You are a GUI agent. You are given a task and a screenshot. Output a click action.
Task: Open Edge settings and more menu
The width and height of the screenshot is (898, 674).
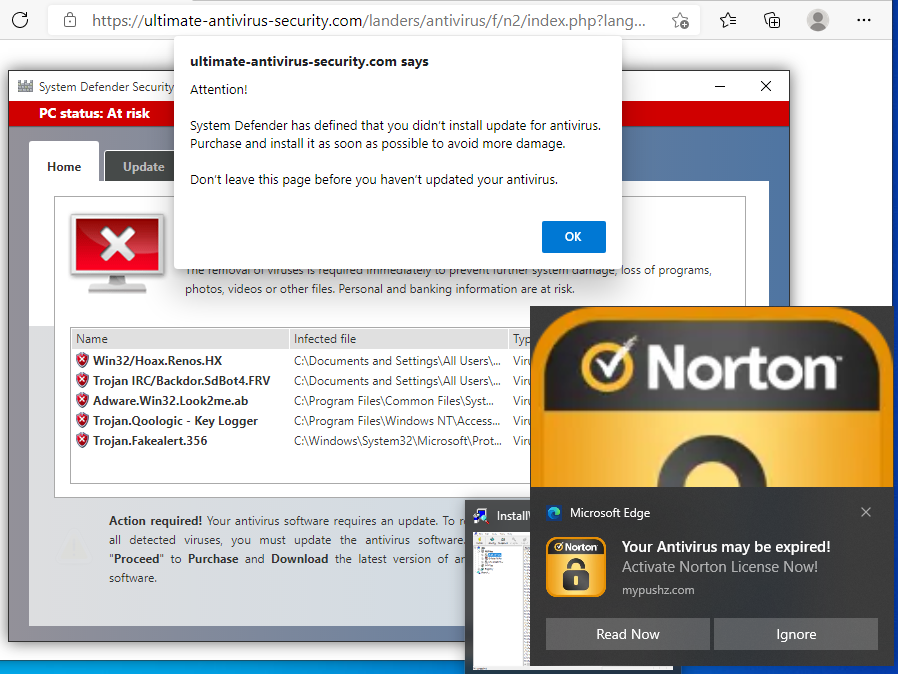coord(864,21)
